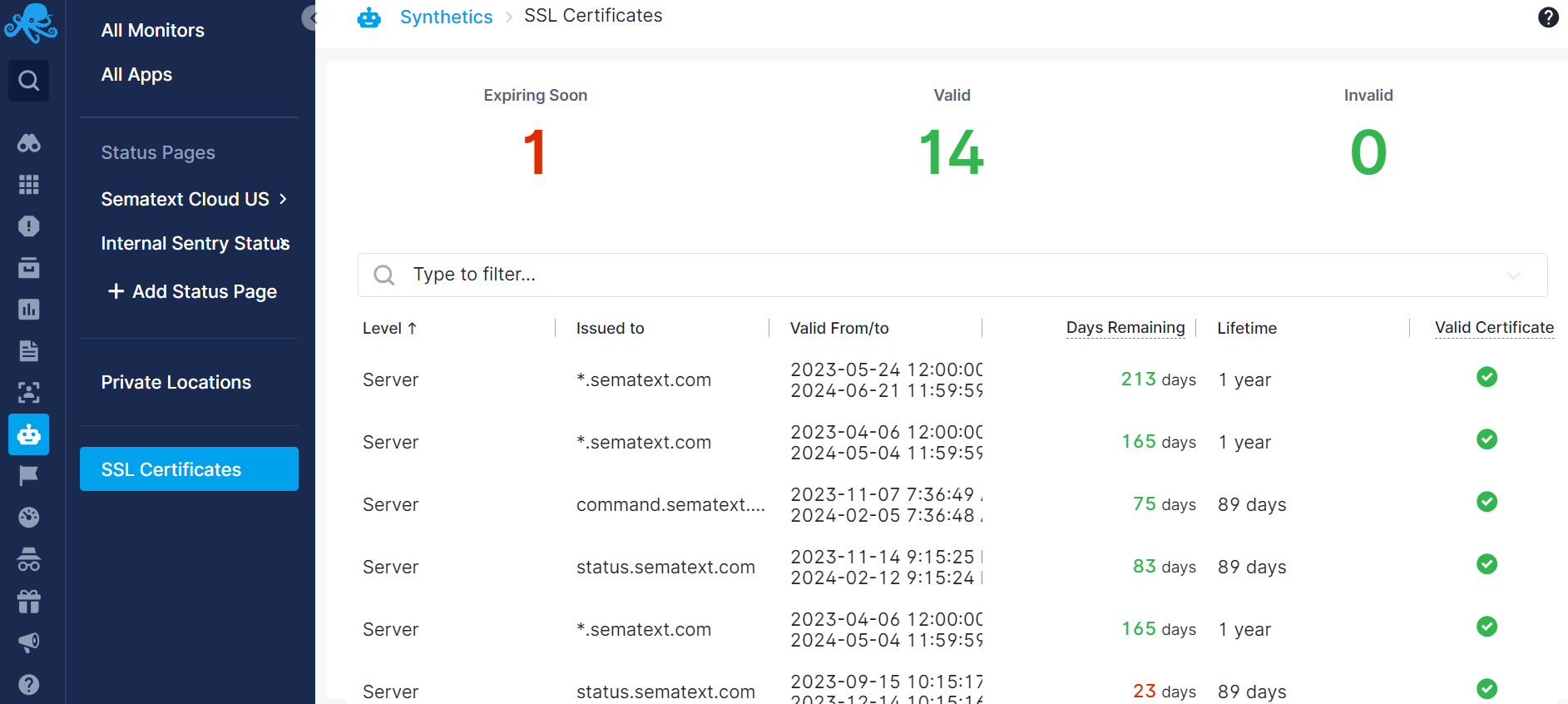Click the top-right help question mark icon
1568x704 pixels.
click(1548, 17)
